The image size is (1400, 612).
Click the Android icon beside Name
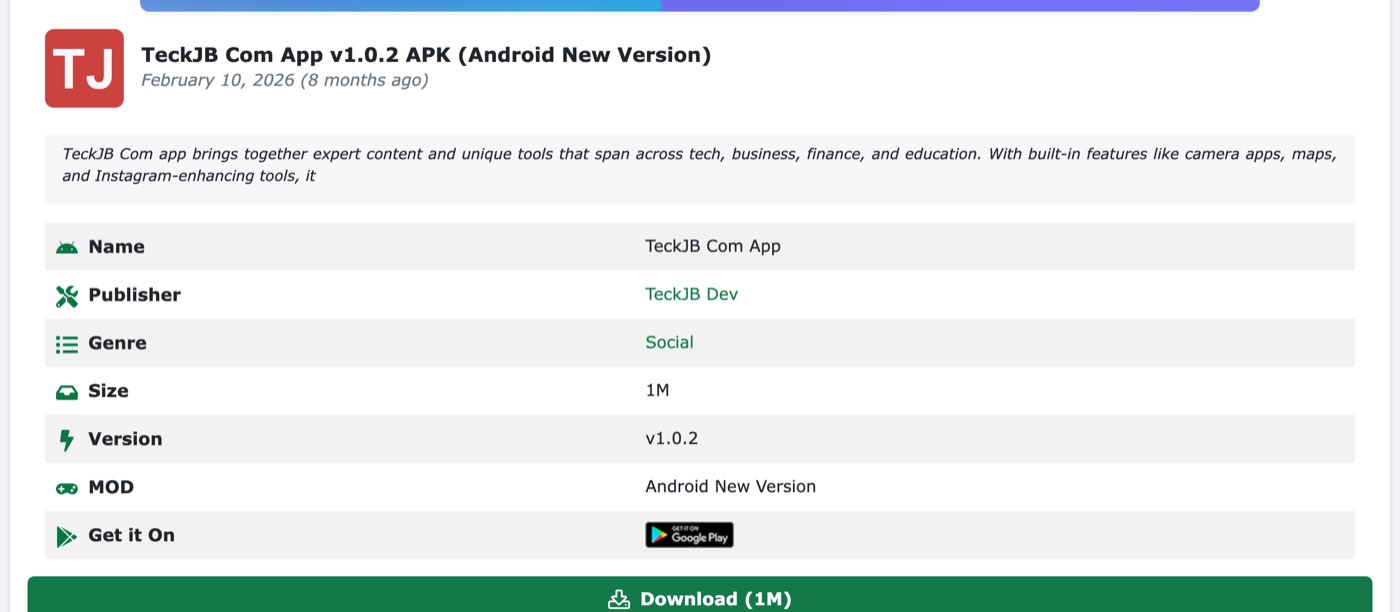pyautogui.click(x=67, y=247)
